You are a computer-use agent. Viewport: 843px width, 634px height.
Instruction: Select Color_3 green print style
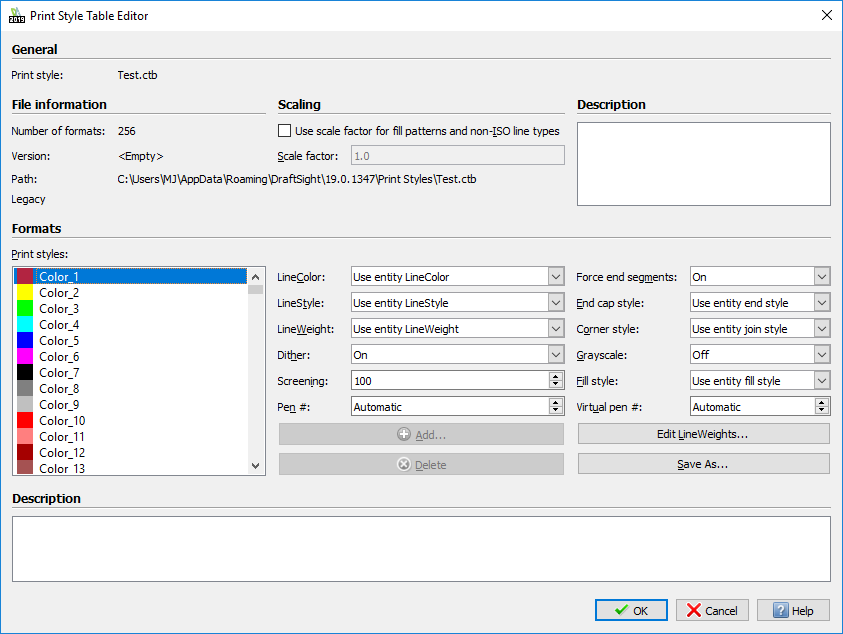point(59,309)
